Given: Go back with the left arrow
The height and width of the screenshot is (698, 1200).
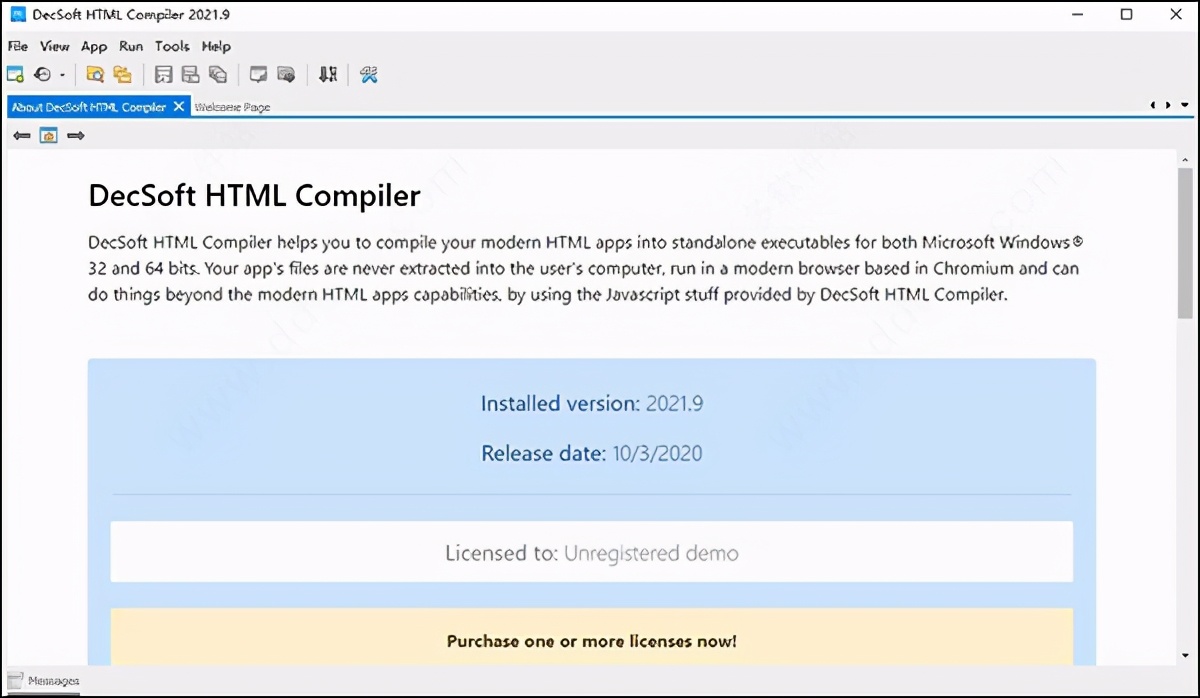Looking at the screenshot, I should 22,135.
